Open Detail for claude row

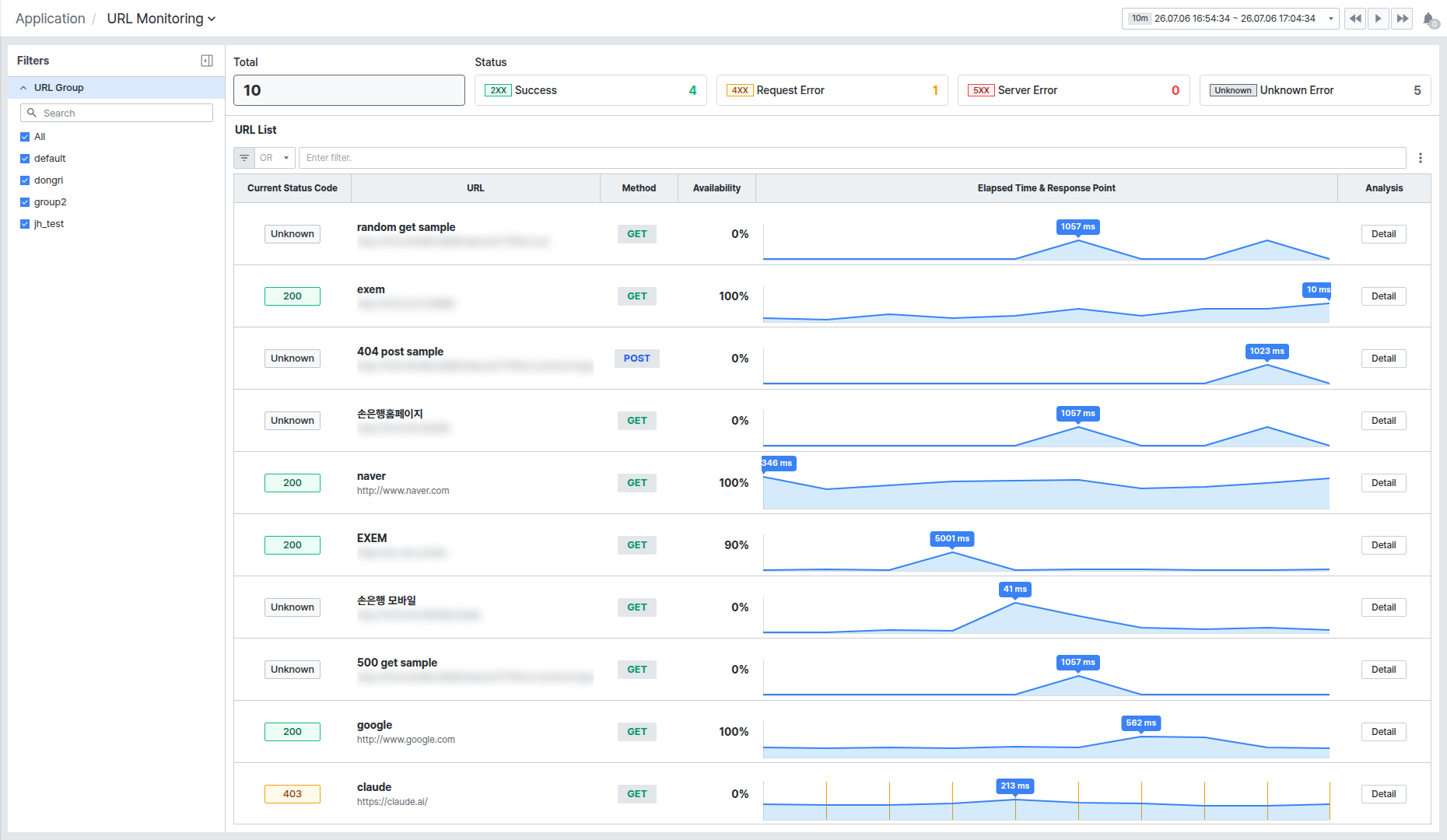click(x=1383, y=794)
